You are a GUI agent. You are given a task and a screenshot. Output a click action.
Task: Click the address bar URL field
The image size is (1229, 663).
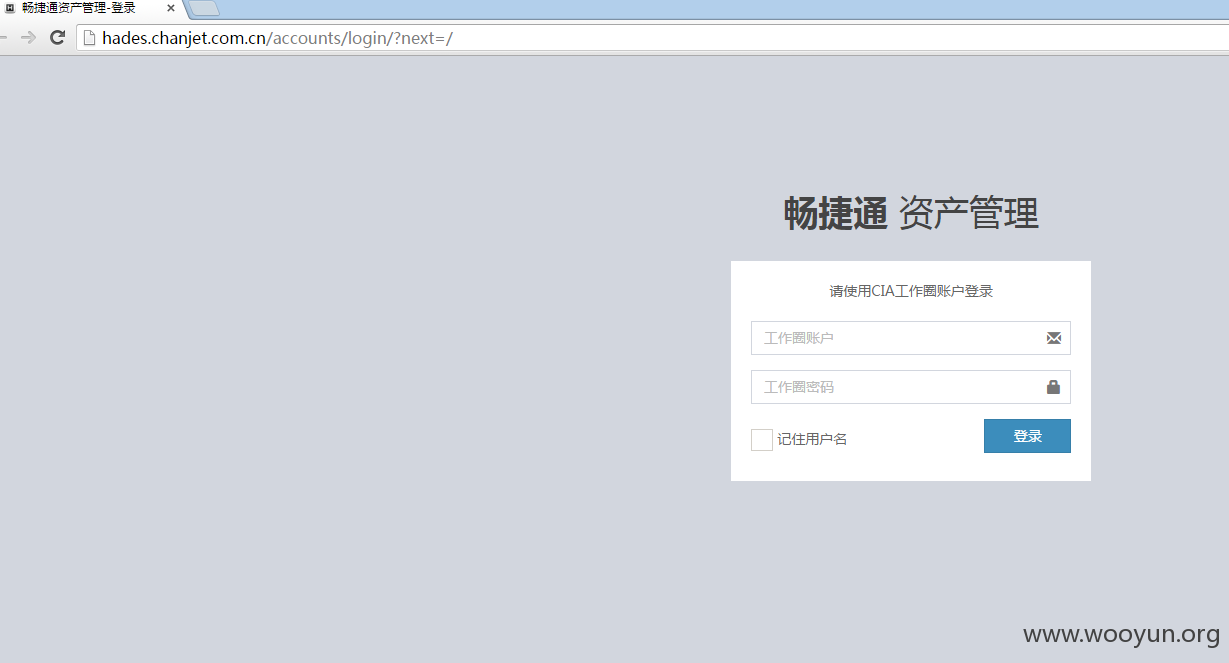[x=650, y=38]
